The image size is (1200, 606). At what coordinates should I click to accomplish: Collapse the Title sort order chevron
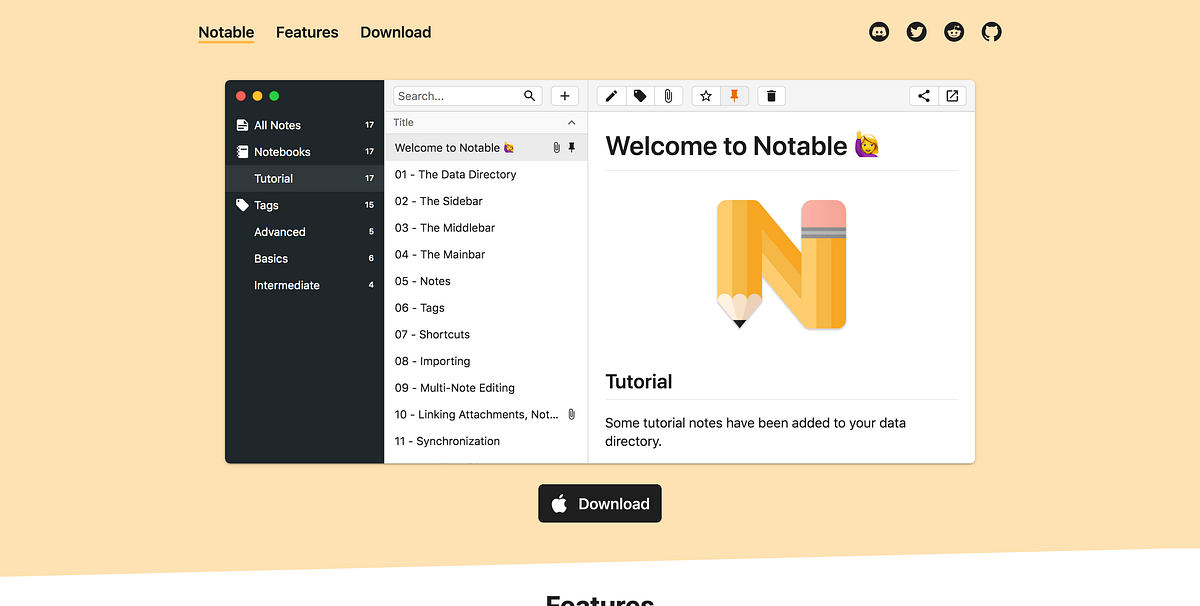point(570,122)
